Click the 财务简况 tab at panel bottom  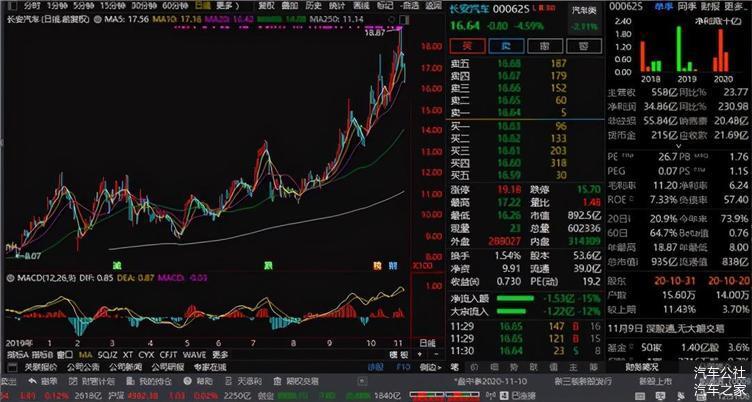point(642,367)
